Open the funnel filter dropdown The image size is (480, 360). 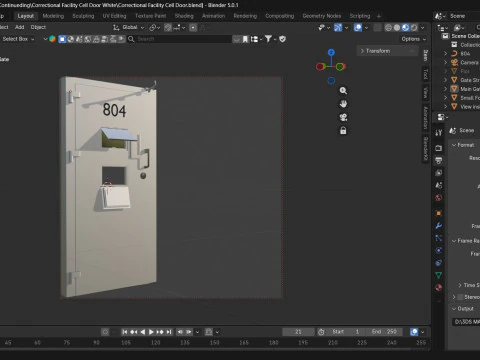tap(270, 39)
